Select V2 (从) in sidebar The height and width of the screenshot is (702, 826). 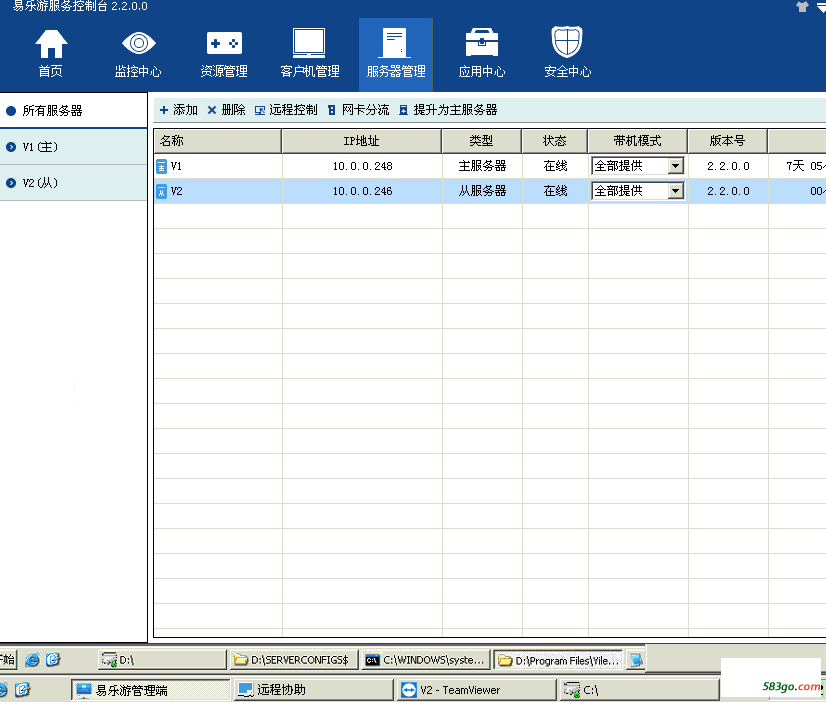tap(73, 183)
